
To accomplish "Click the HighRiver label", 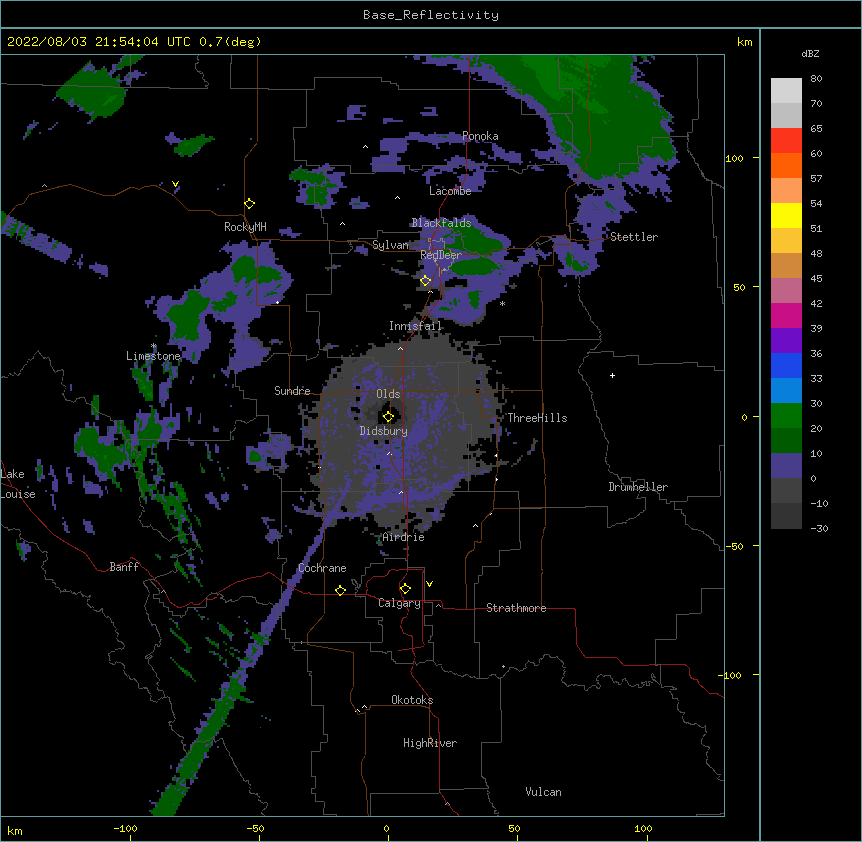I will click(x=430, y=743).
